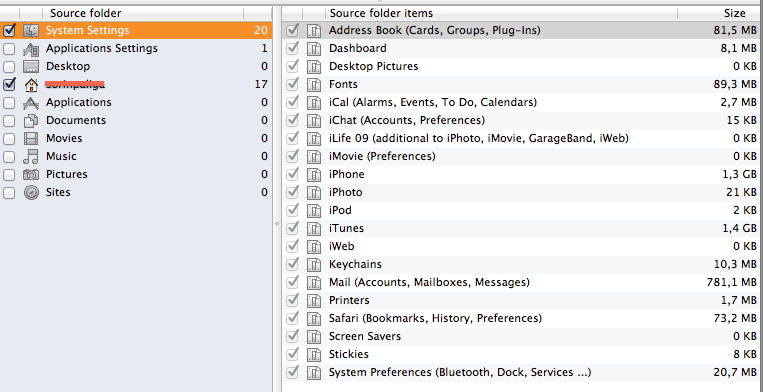The image size is (763, 392).
Task: Toggle the Applications folder checkbox
Action: (x=9, y=103)
